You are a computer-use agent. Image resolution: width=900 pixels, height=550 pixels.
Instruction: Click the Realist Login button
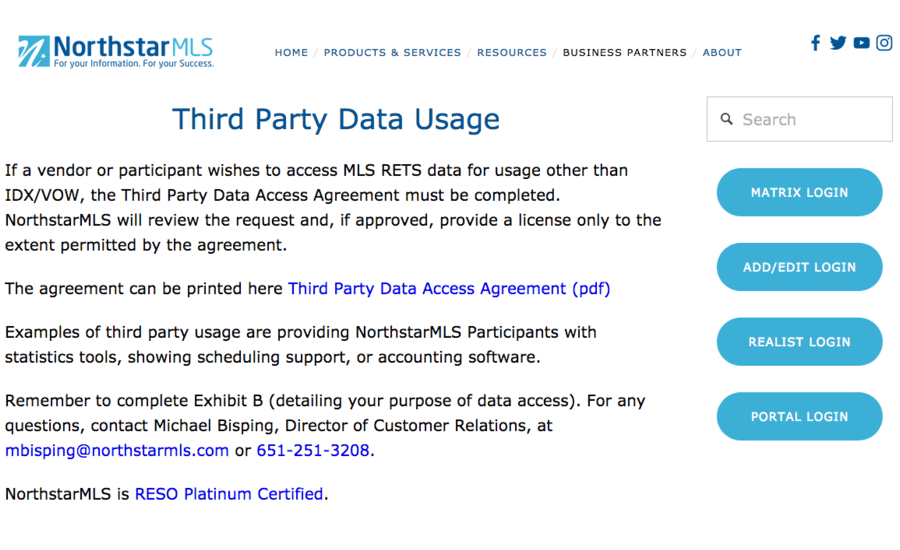(799, 342)
